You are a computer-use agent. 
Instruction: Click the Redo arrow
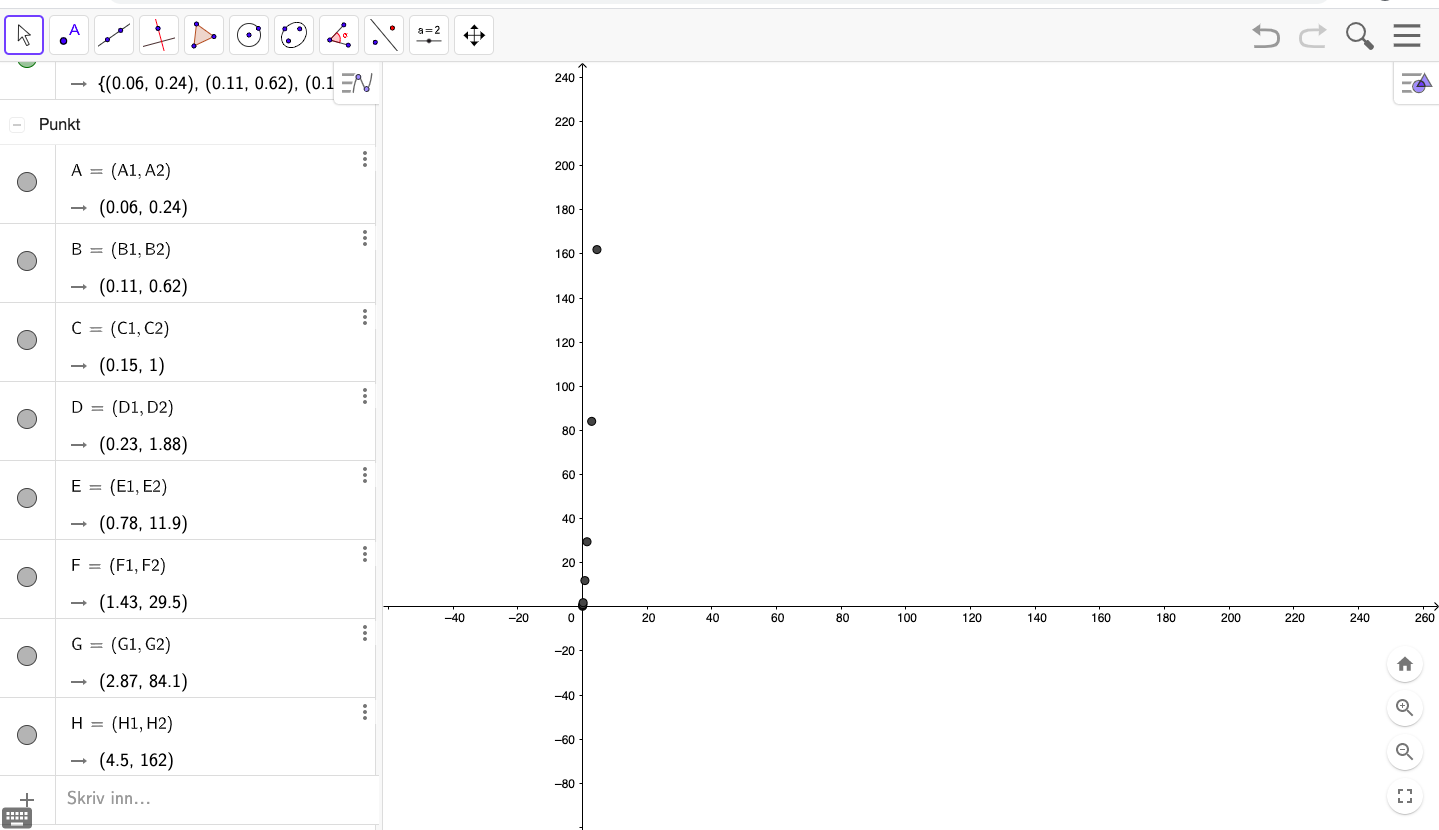click(x=1313, y=37)
